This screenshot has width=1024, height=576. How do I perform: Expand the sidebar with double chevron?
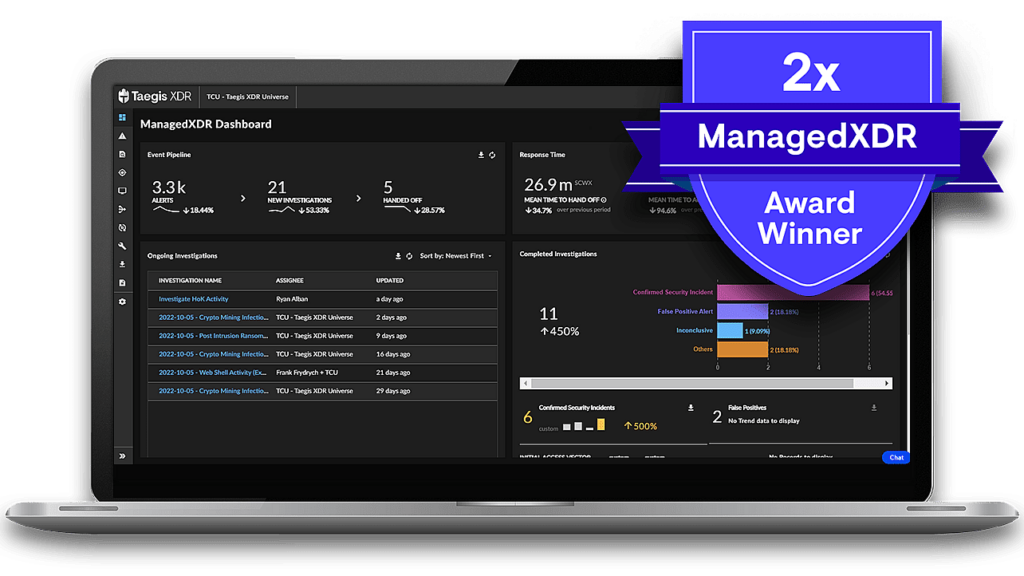(x=122, y=456)
